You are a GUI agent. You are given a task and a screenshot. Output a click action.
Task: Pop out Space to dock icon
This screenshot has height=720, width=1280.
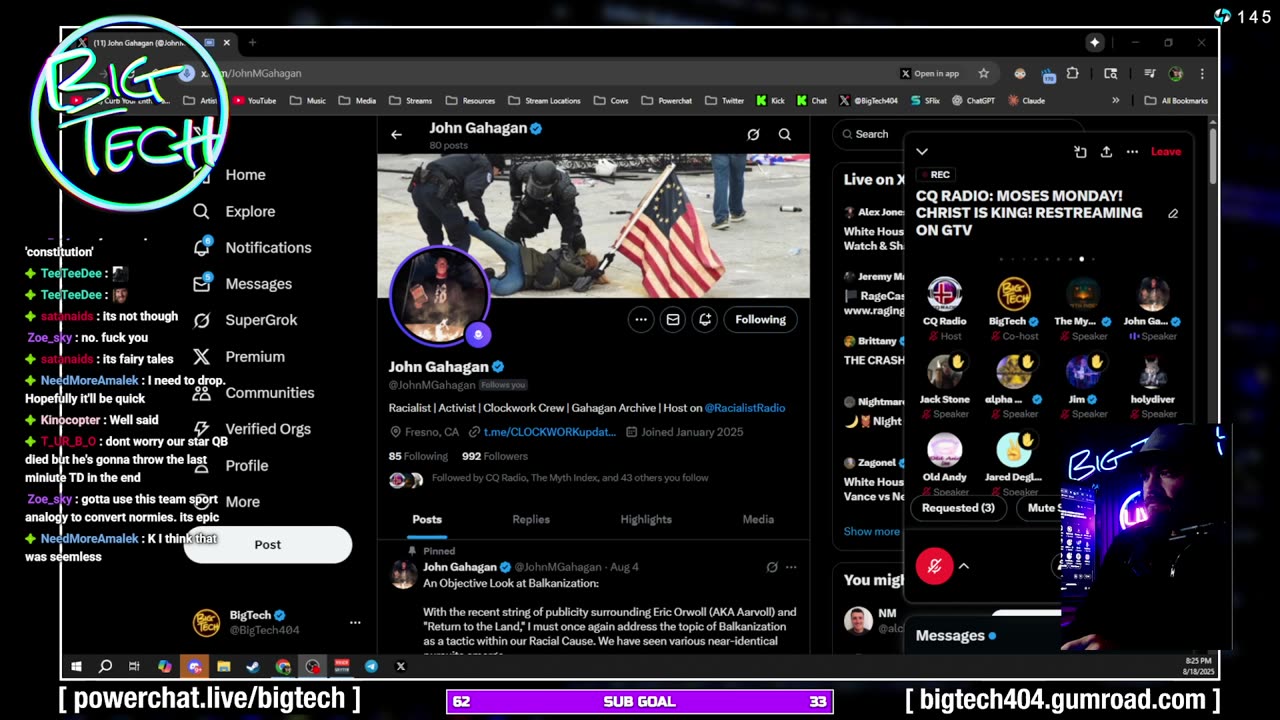[1080, 152]
